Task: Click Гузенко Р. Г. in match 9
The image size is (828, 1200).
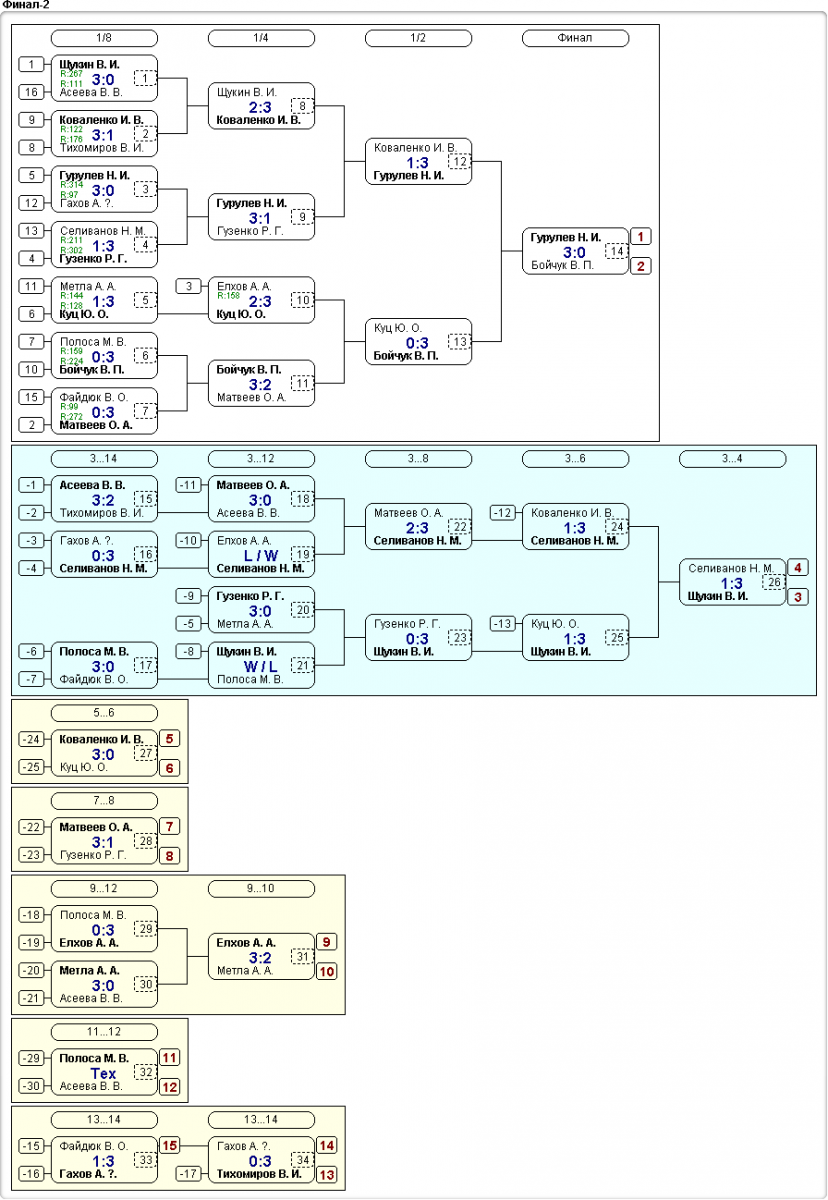Action: click(x=251, y=231)
